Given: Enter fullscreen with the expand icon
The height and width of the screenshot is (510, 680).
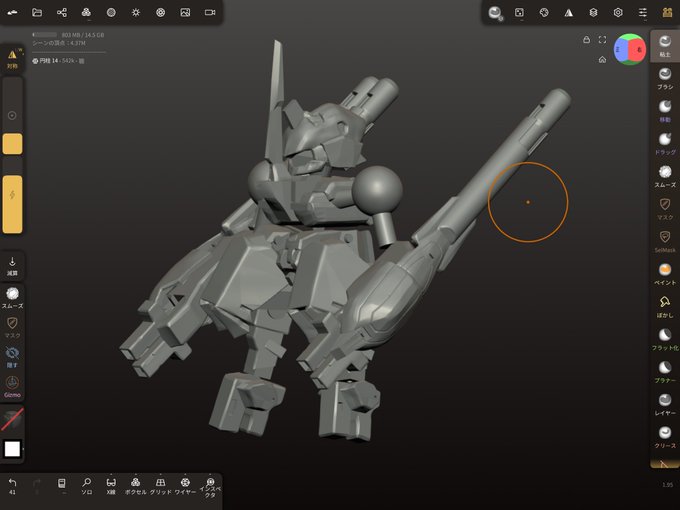Looking at the screenshot, I should click(x=602, y=40).
